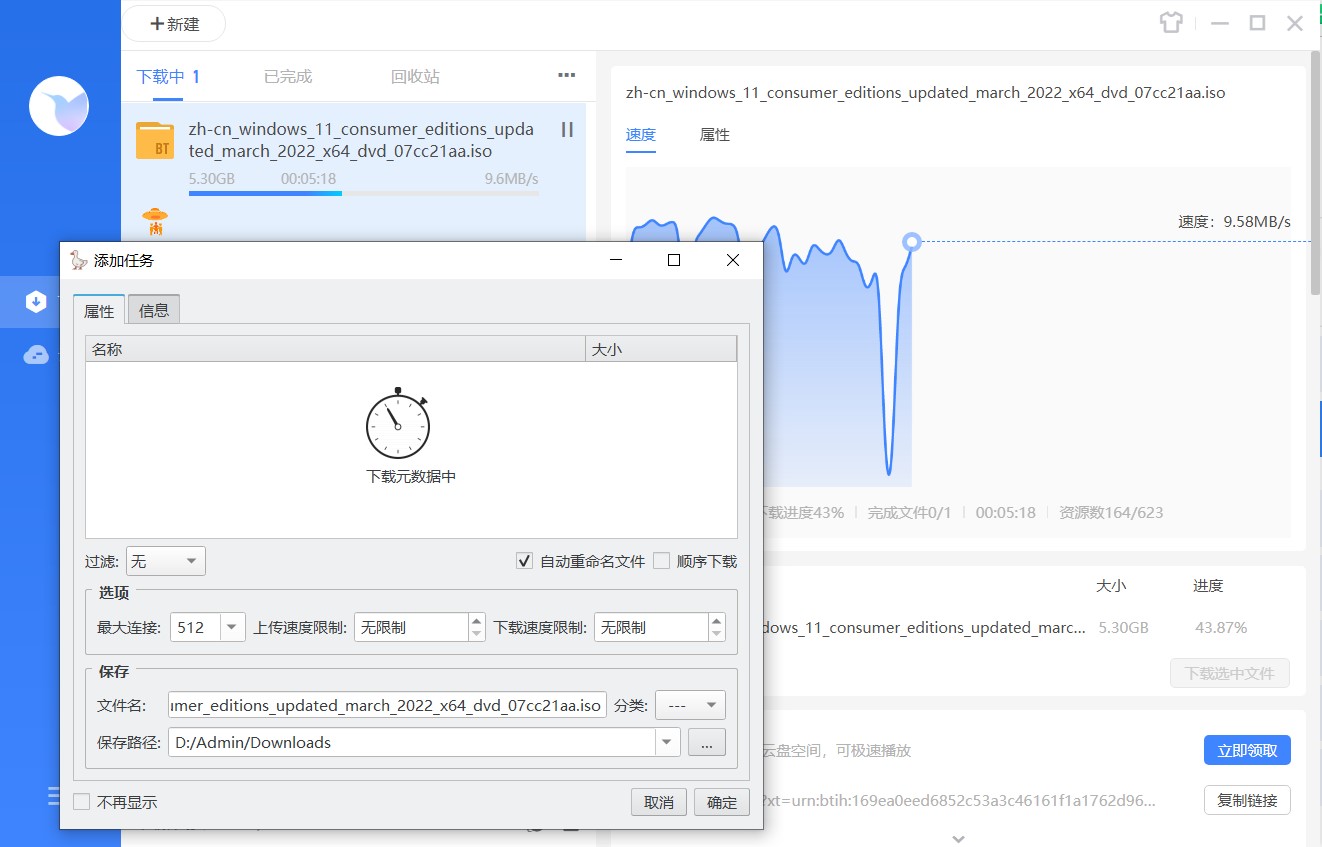Click the more options dots beside 回收站
This screenshot has width=1322, height=847.
pos(566,75)
